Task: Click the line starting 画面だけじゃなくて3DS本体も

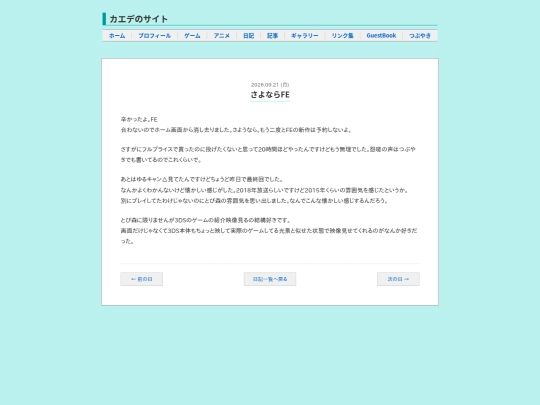Action: click(269, 236)
